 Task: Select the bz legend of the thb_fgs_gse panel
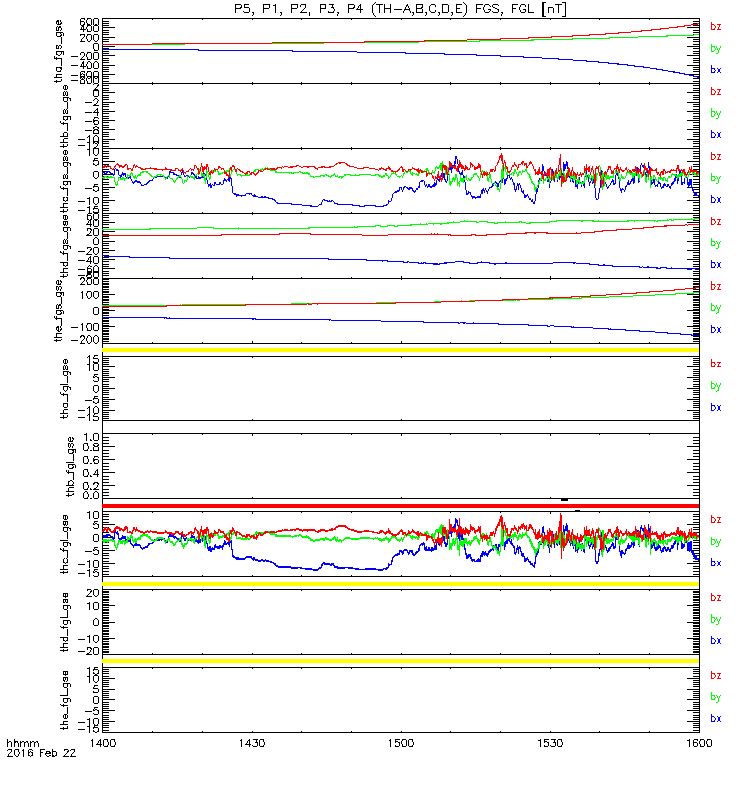(716, 91)
